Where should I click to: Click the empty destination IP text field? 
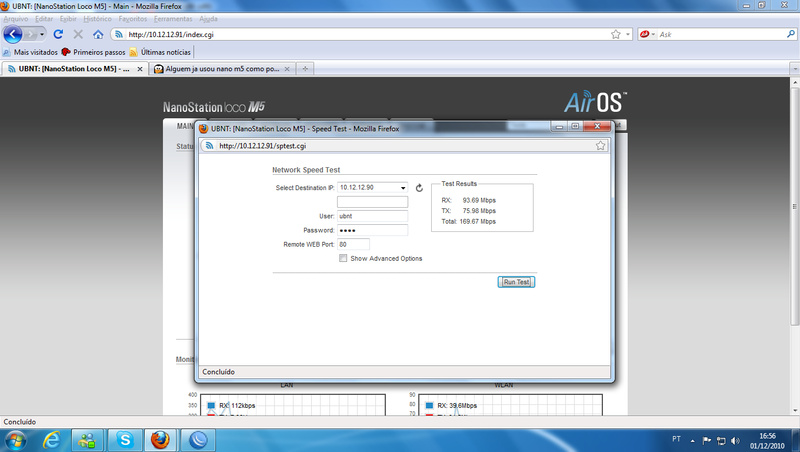[x=372, y=202]
